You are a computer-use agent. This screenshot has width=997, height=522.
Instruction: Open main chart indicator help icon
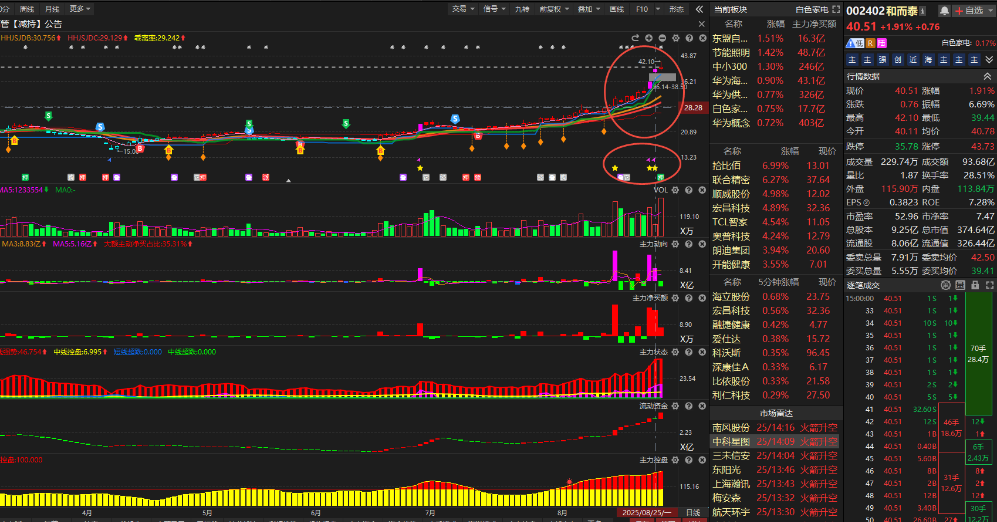pyautogui.click(x=689, y=38)
